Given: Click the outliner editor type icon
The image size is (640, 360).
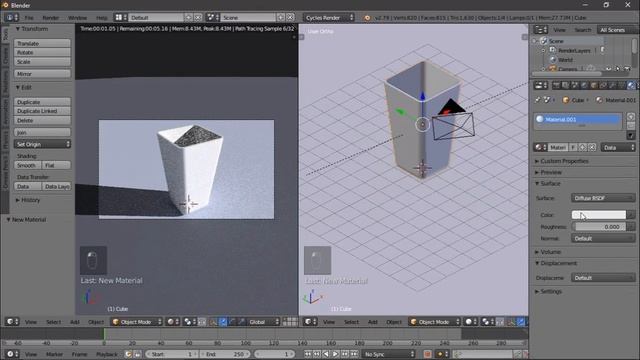Looking at the screenshot, I should 541,30.
